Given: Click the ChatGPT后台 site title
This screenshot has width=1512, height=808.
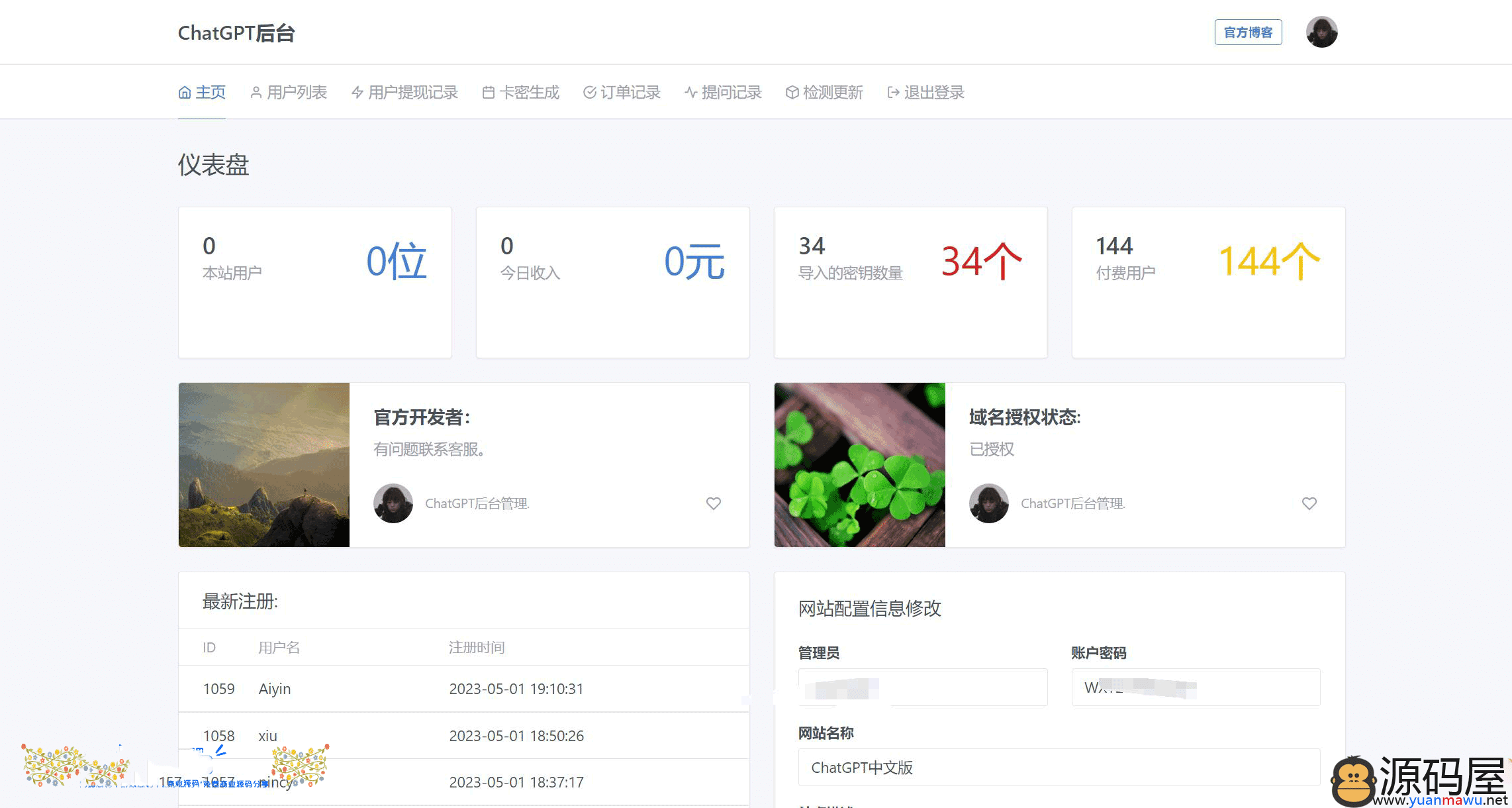Looking at the screenshot, I should 236,33.
